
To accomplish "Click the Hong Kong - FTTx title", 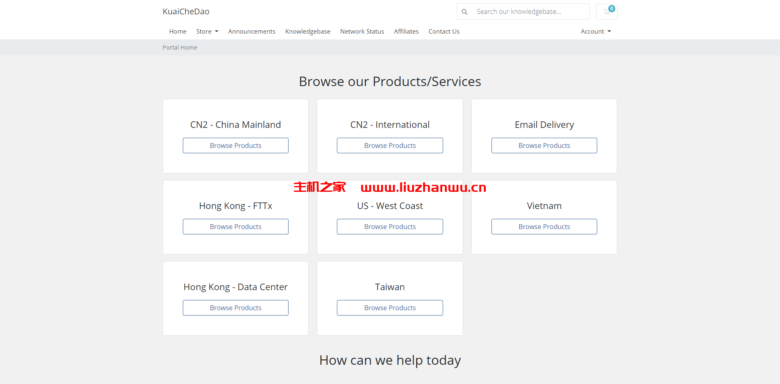I will click(x=235, y=206).
